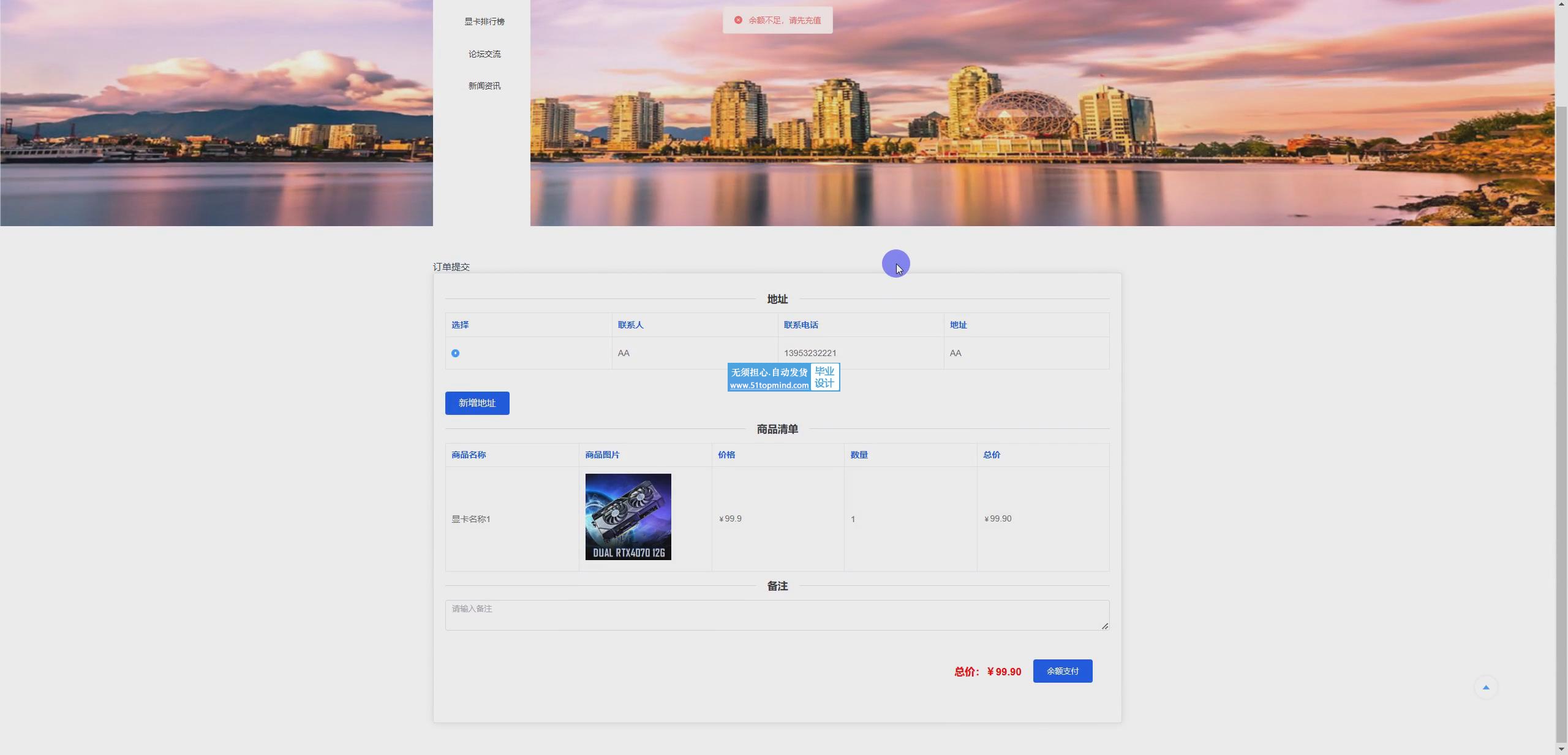Click the RTX4070 graphics card thumbnail
Image resolution: width=1568 pixels, height=755 pixels.
[x=628, y=517]
